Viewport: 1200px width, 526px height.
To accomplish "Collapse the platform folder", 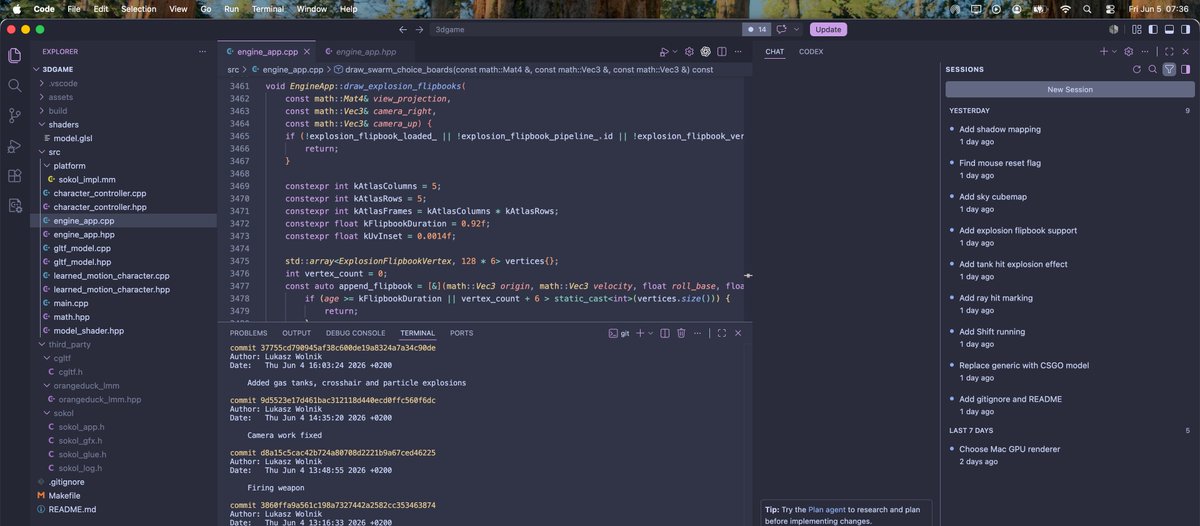I will 68,165.
